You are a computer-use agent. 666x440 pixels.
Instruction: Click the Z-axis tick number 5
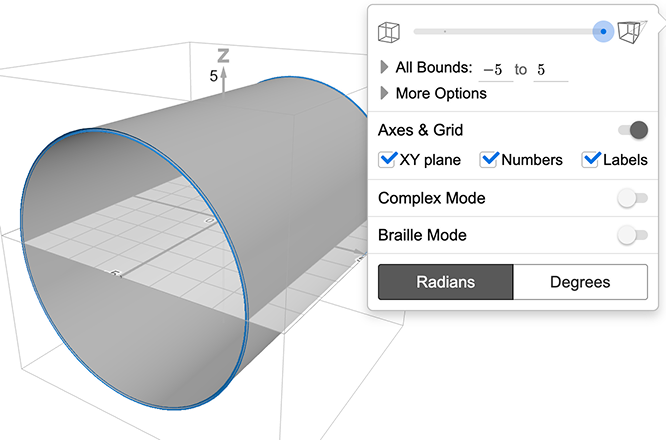[213, 76]
